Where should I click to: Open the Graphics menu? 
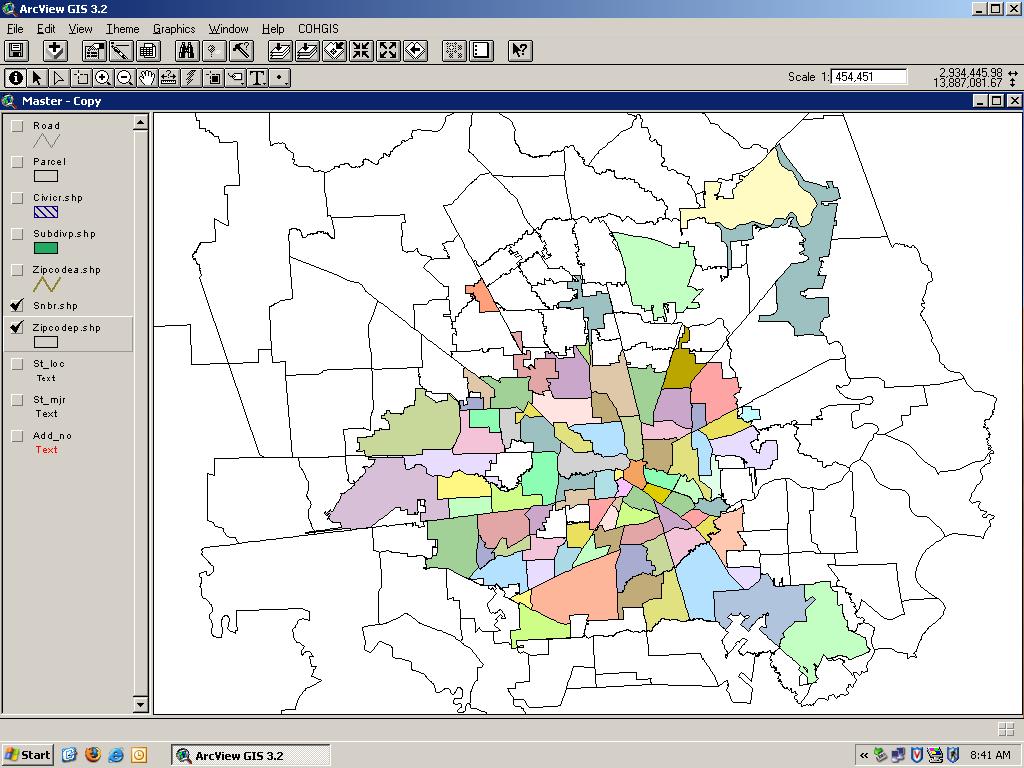[x=174, y=29]
